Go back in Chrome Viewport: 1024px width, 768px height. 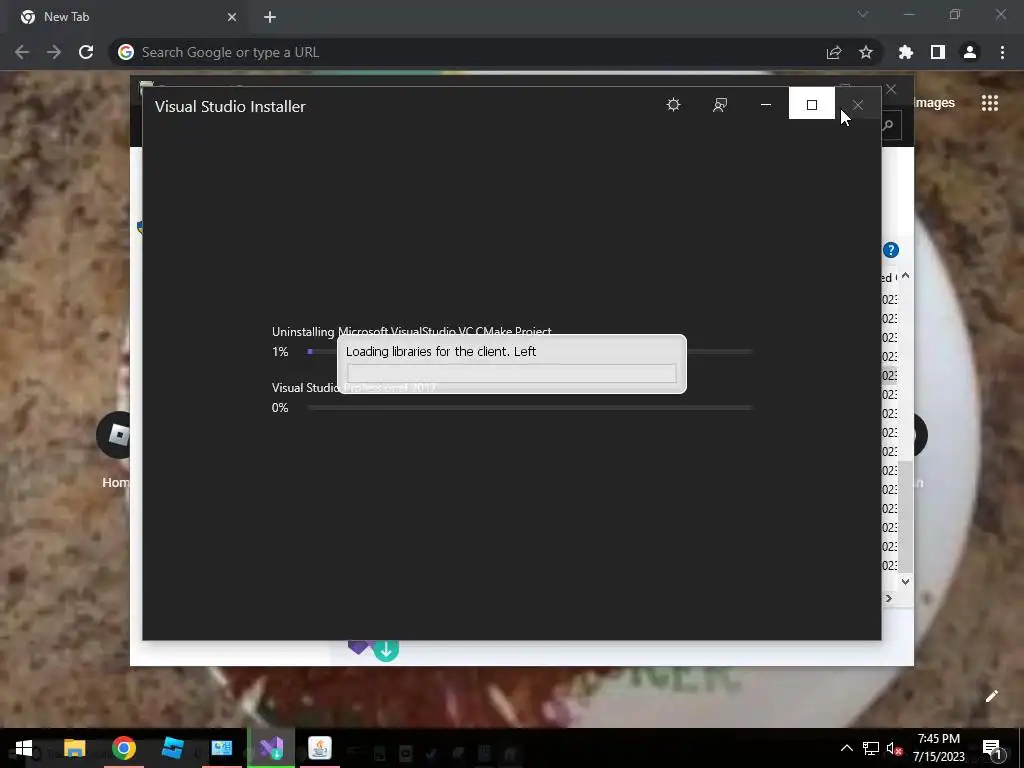click(x=22, y=52)
